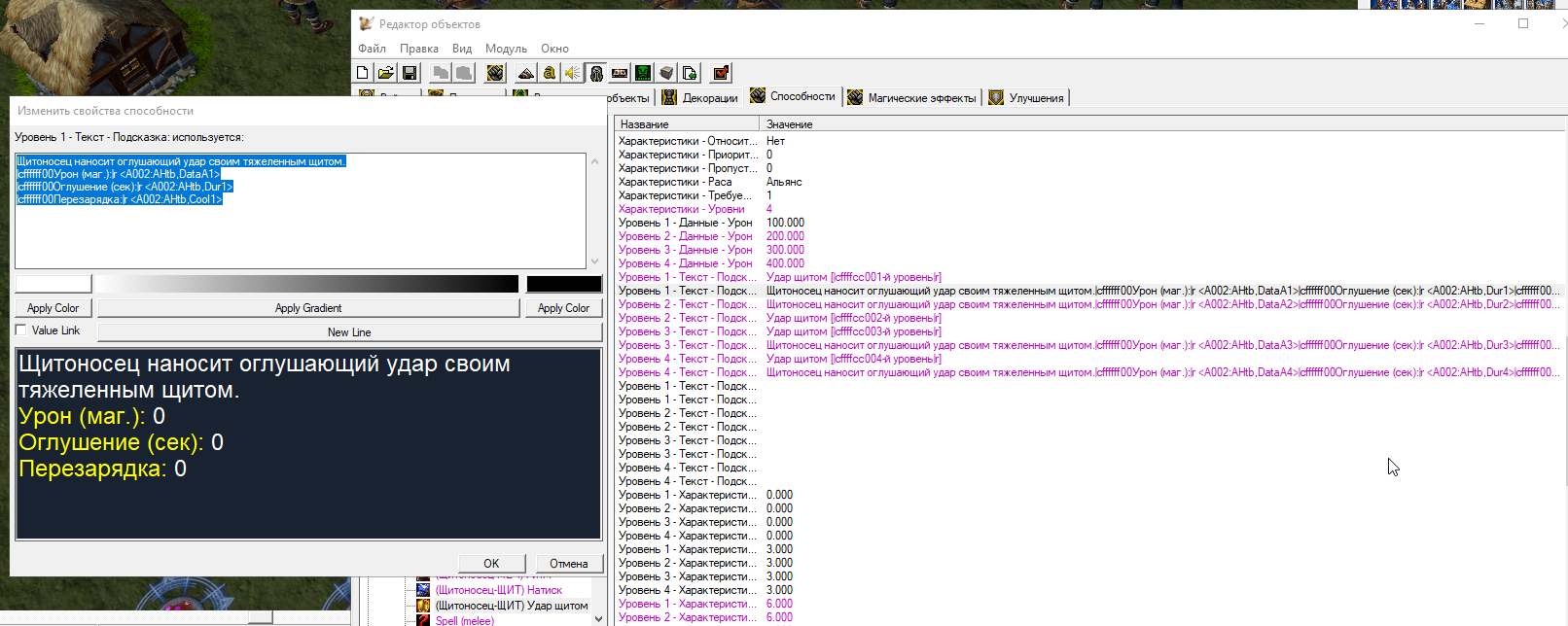This screenshot has width=1568, height=626.
Task: Save using the floppy disk icon
Action: (x=410, y=73)
